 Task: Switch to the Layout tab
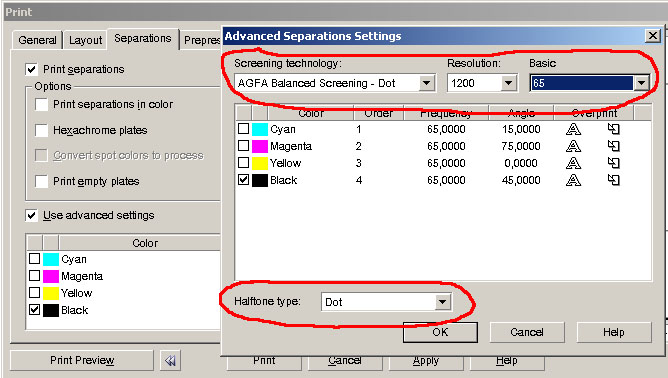pos(85,40)
